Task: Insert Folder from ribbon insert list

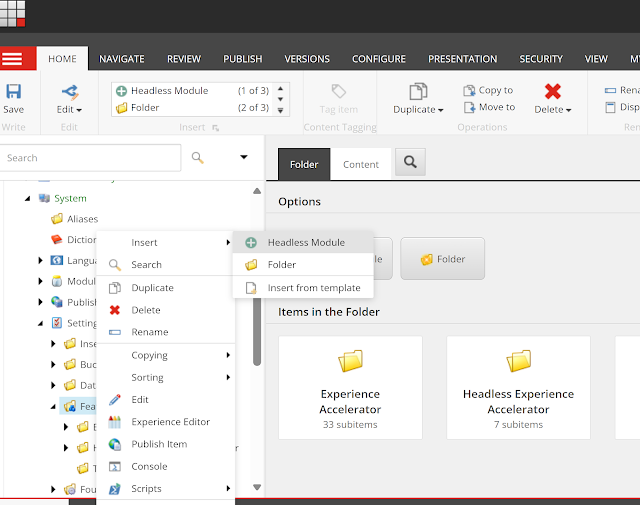Action: (x=192, y=108)
